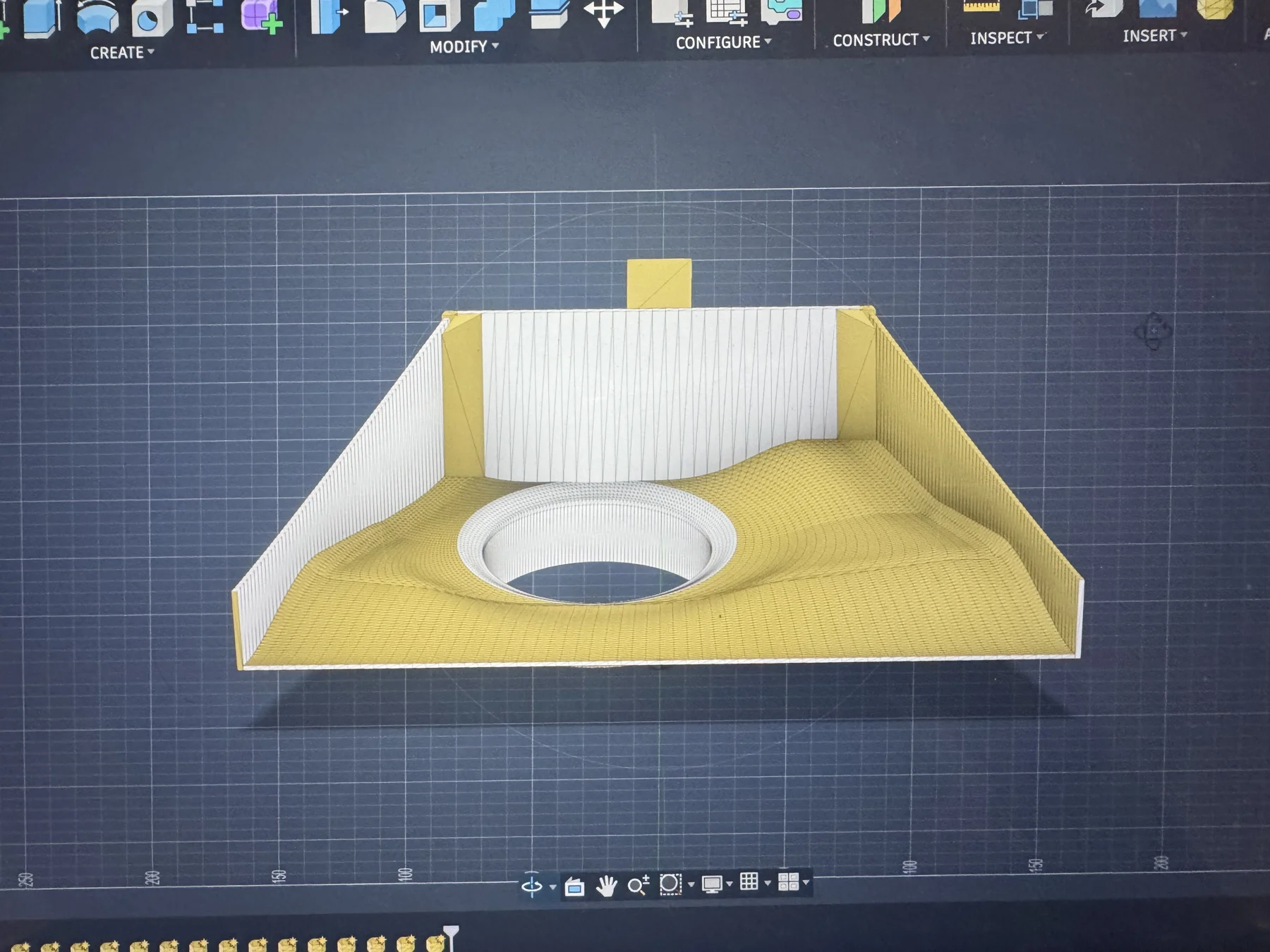This screenshot has width=1270, height=952.
Task: Expand the Orbit tool options arrow
Action: click(552, 886)
